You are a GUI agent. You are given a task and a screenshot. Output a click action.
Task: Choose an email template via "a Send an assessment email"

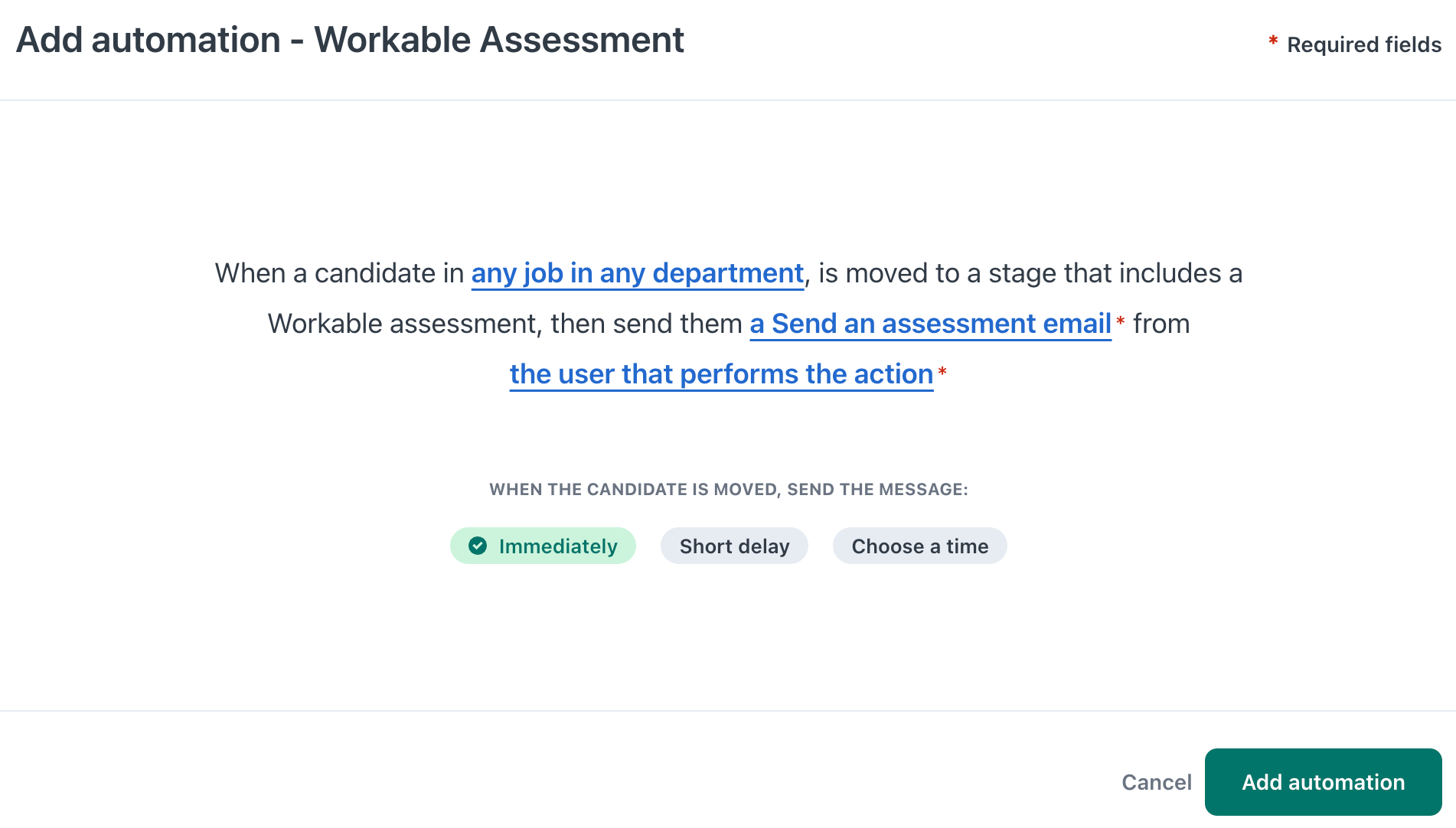[x=930, y=324]
